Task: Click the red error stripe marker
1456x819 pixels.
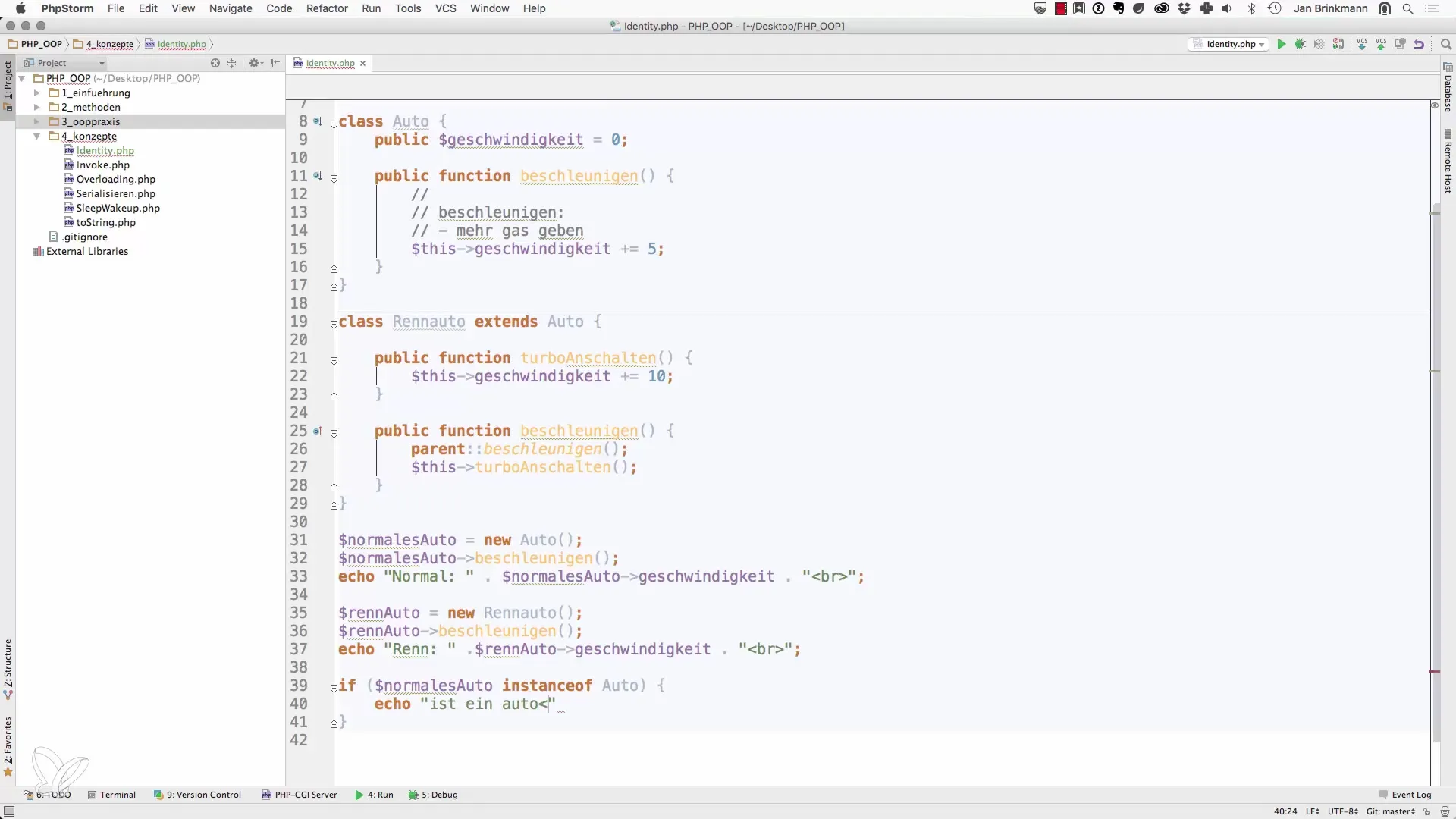Action: pyautogui.click(x=1435, y=671)
